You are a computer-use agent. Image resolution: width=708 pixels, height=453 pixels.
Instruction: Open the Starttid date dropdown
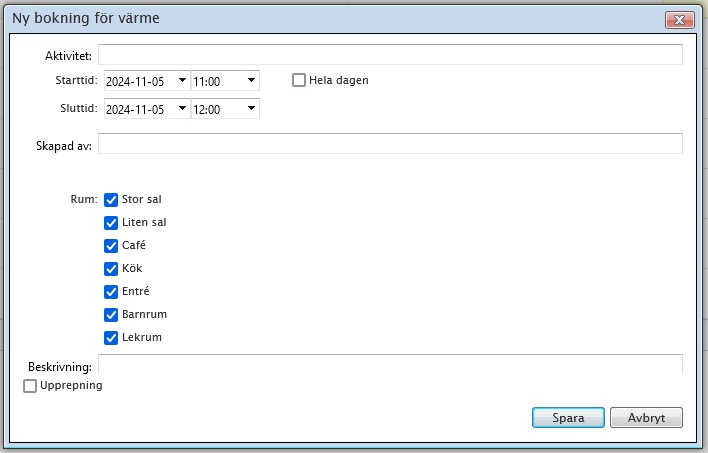(181, 81)
